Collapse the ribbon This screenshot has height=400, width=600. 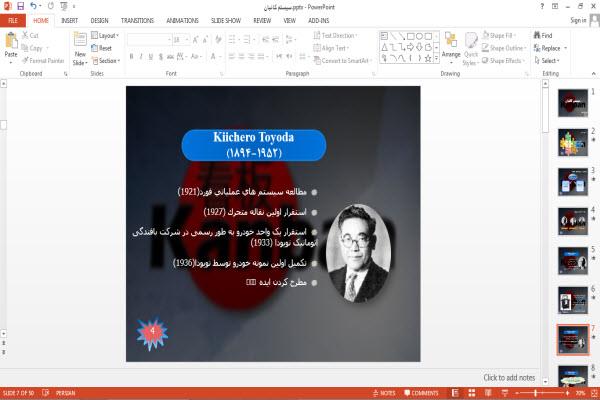click(593, 73)
